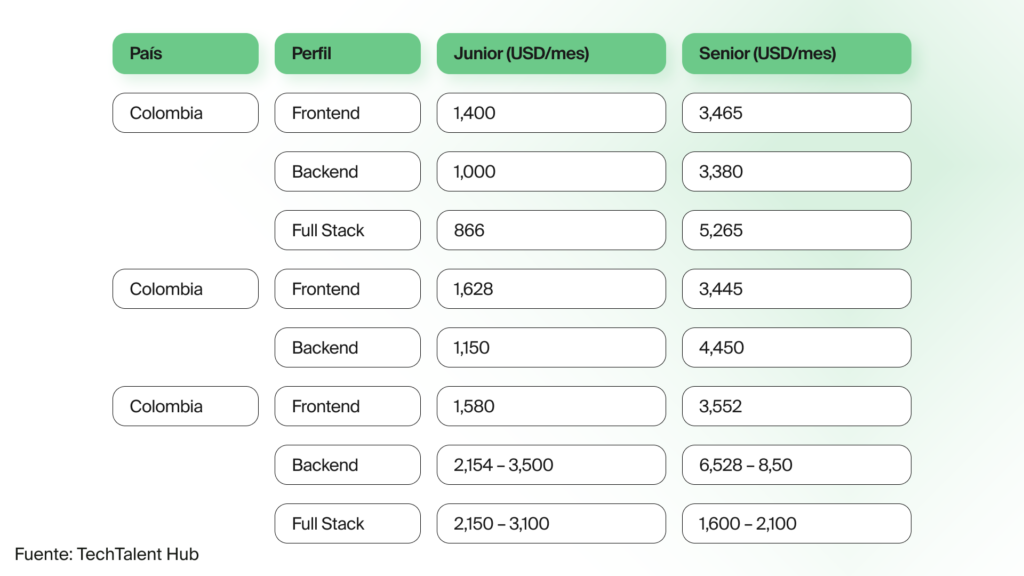Select the senior salary cell 4,450
The image size is (1024, 576).
[797, 347]
